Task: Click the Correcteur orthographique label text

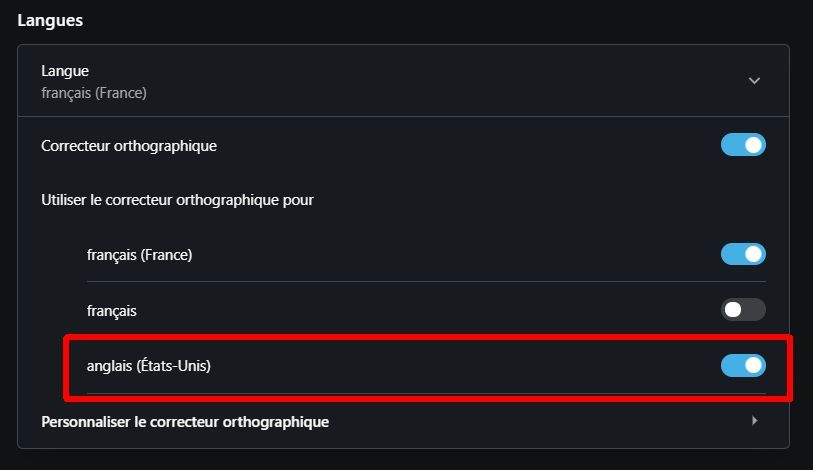Action: (129, 146)
